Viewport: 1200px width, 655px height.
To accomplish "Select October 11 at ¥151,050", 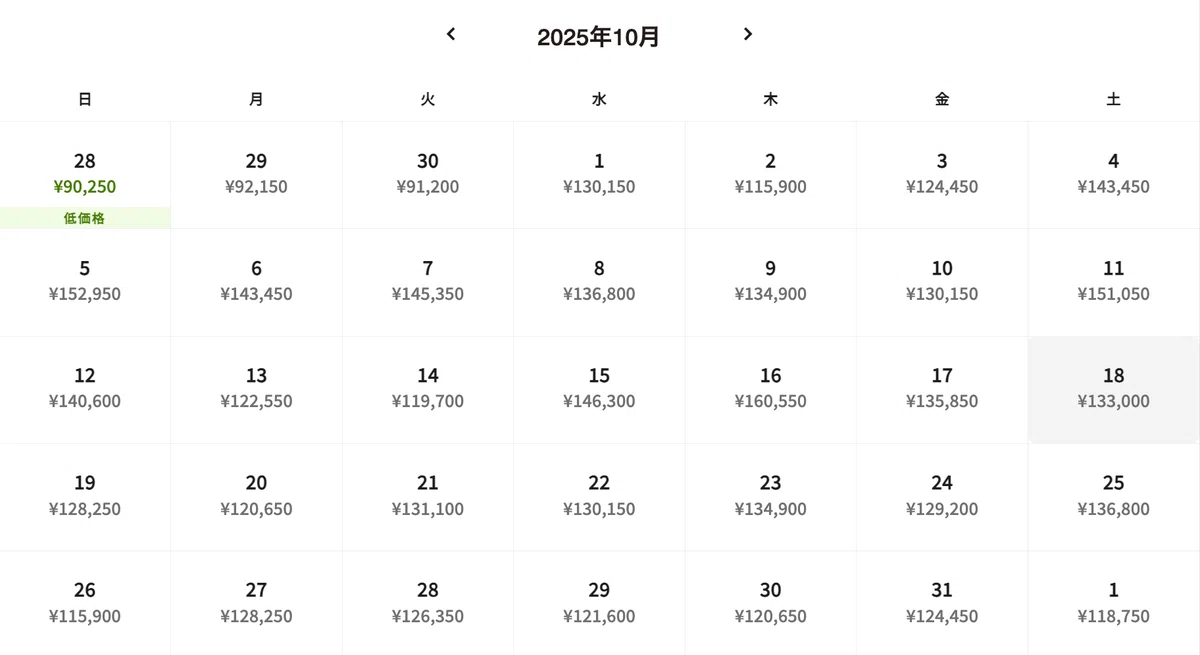I will tap(1113, 282).
